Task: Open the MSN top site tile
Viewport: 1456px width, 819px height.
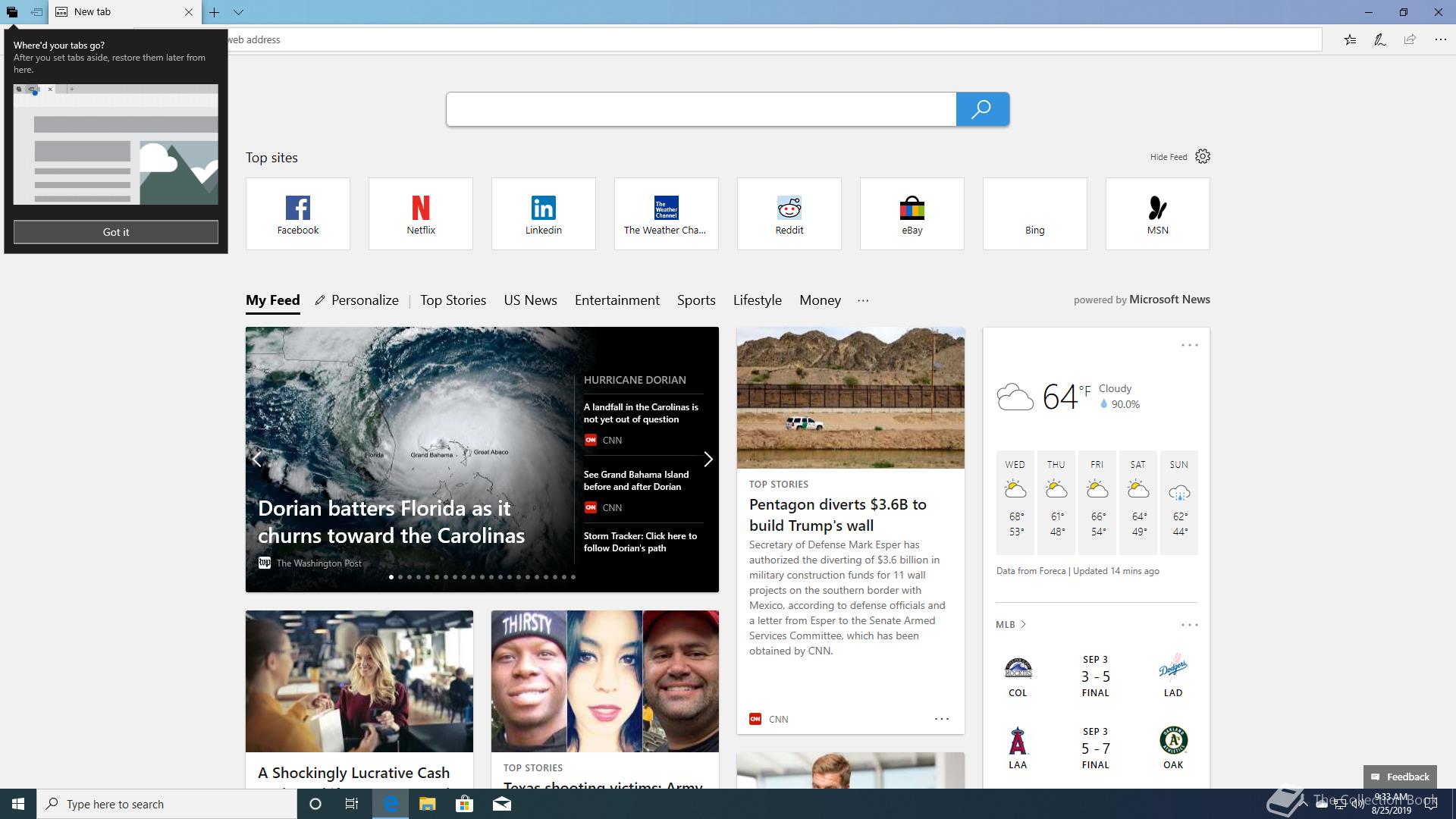Action: click(x=1158, y=214)
